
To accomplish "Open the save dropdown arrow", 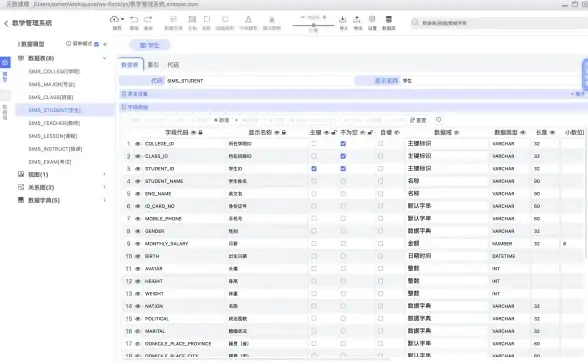I will [x=122, y=19].
